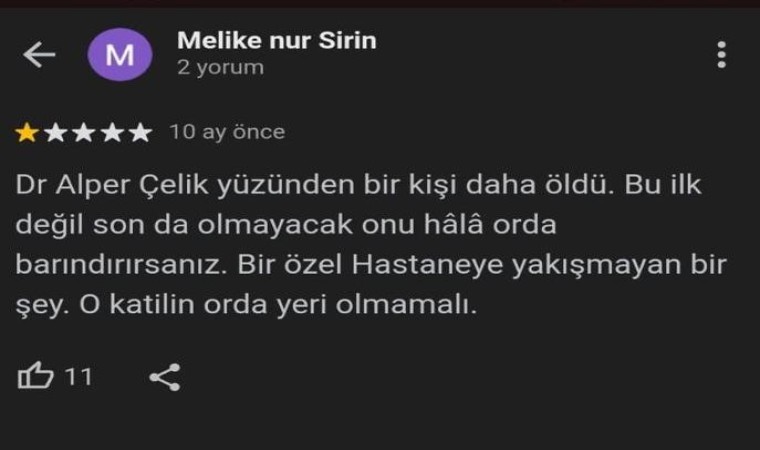Select the third rating star
Screen dimensions: 760x450
click(x=83, y=132)
